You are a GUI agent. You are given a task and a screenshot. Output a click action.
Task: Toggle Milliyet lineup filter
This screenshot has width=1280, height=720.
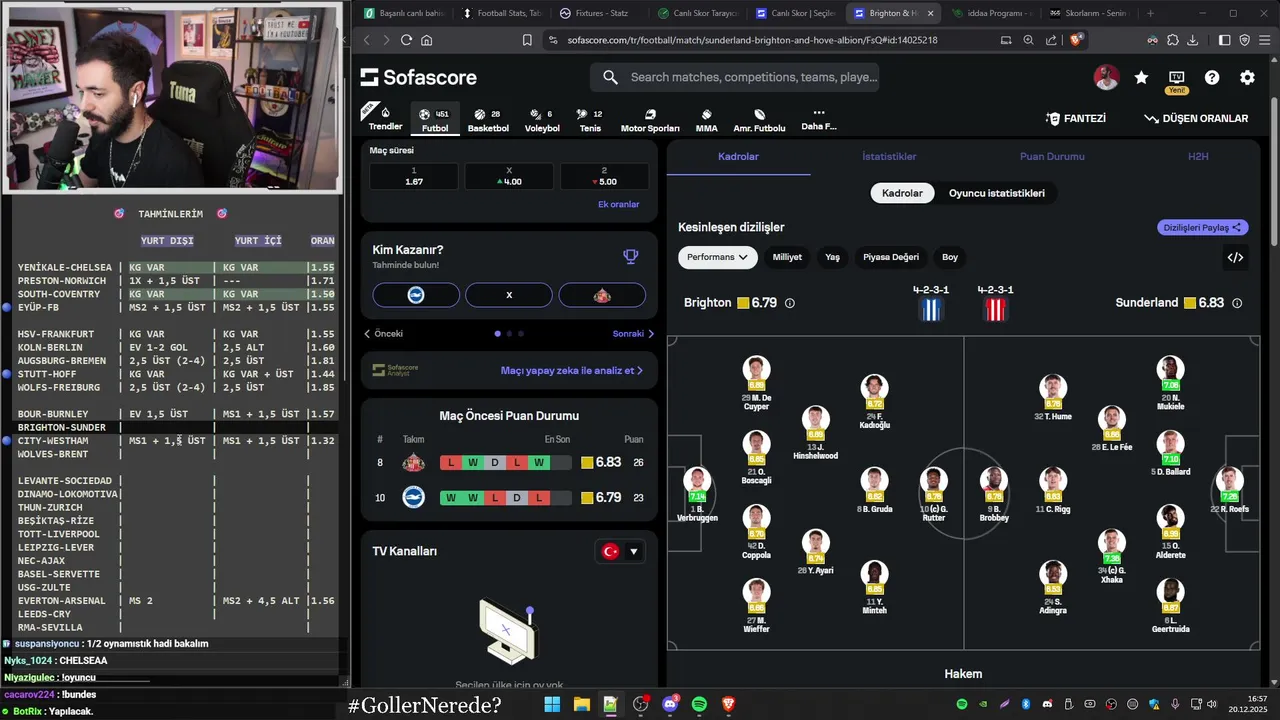click(787, 257)
